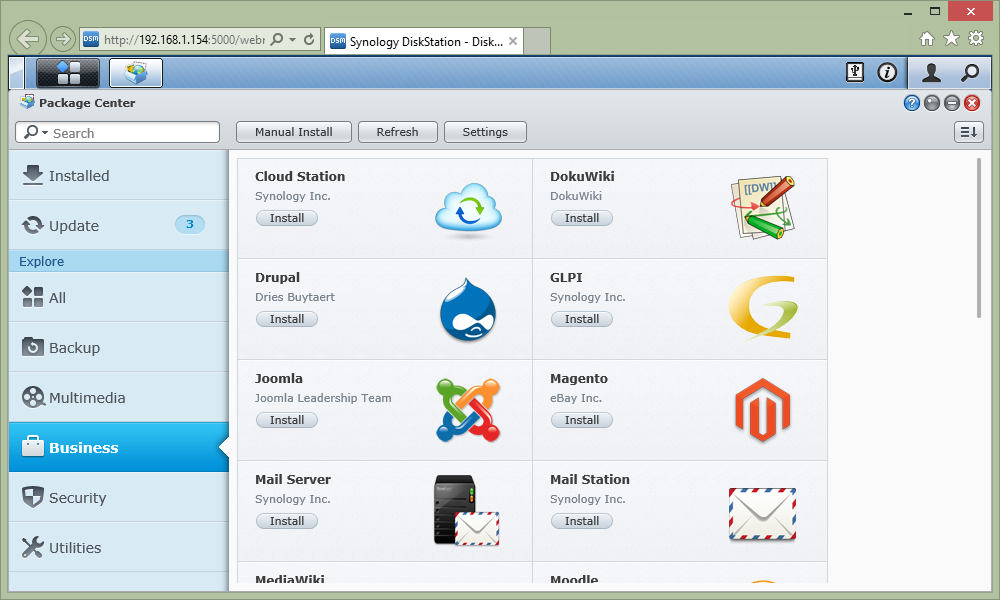Go back with browser back arrow
The image size is (1000, 600).
tap(27, 40)
